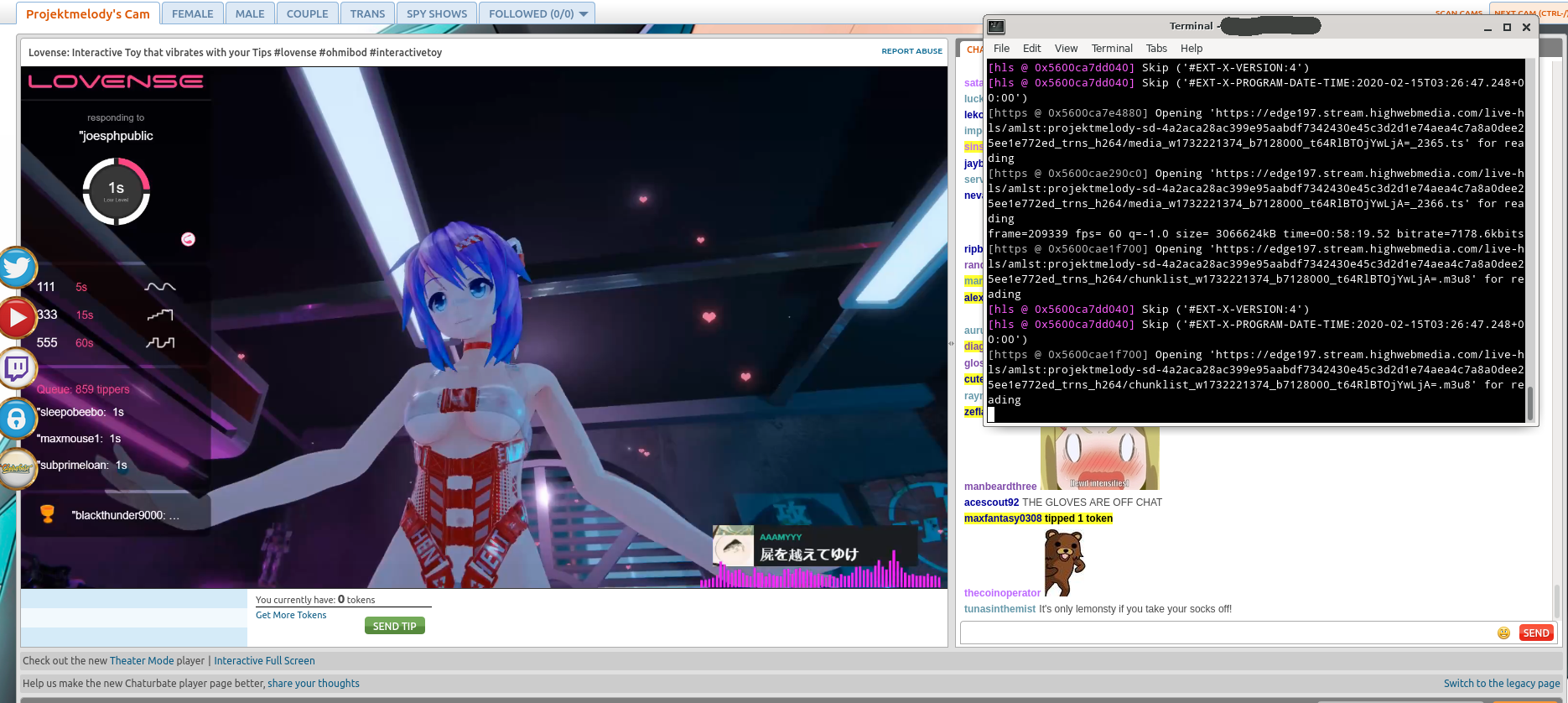1568x703 pixels.
Task: Click the 111 tokens 5s vibration level
Action: pos(106,287)
